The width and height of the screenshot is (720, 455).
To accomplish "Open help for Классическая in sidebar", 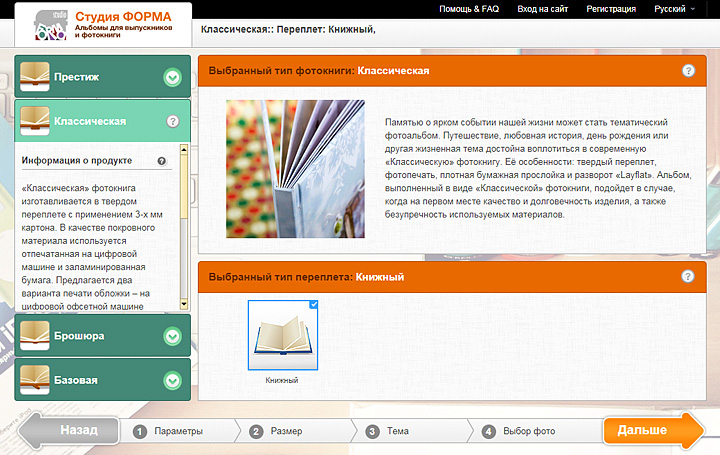I will 172,121.
